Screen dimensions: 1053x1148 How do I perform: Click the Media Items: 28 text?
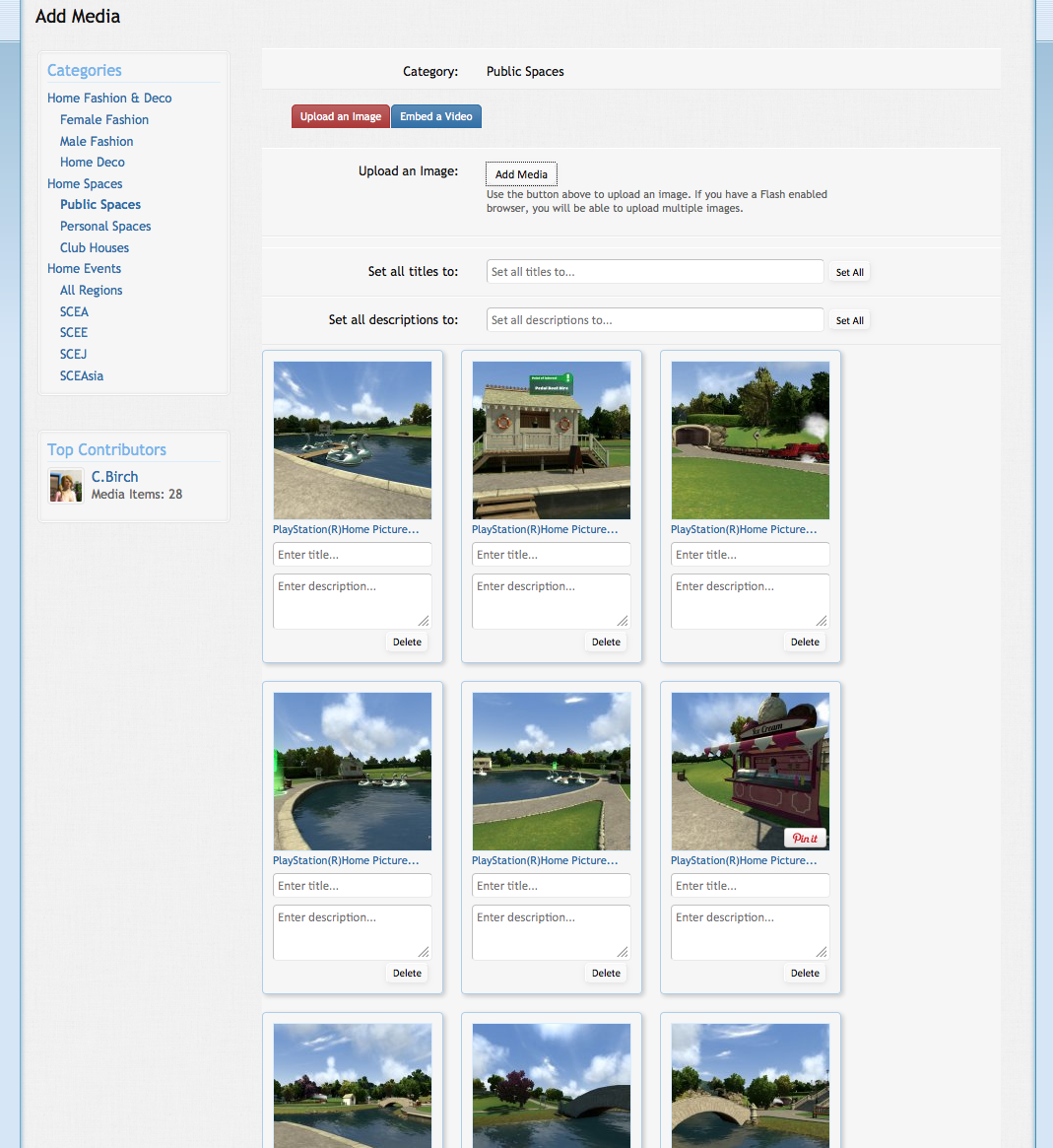137,495
